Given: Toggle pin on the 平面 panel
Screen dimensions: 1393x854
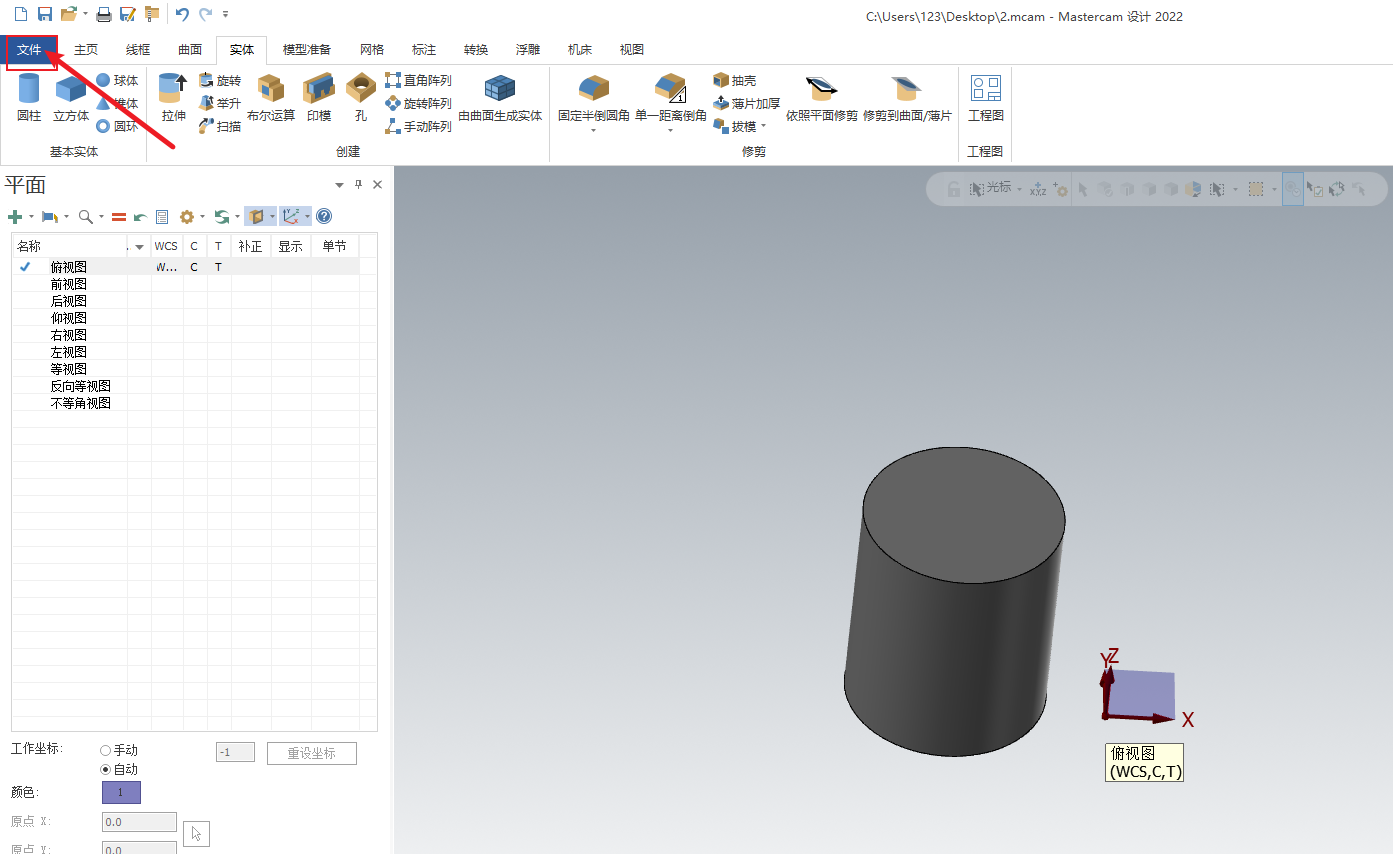Looking at the screenshot, I should point(359,185).
